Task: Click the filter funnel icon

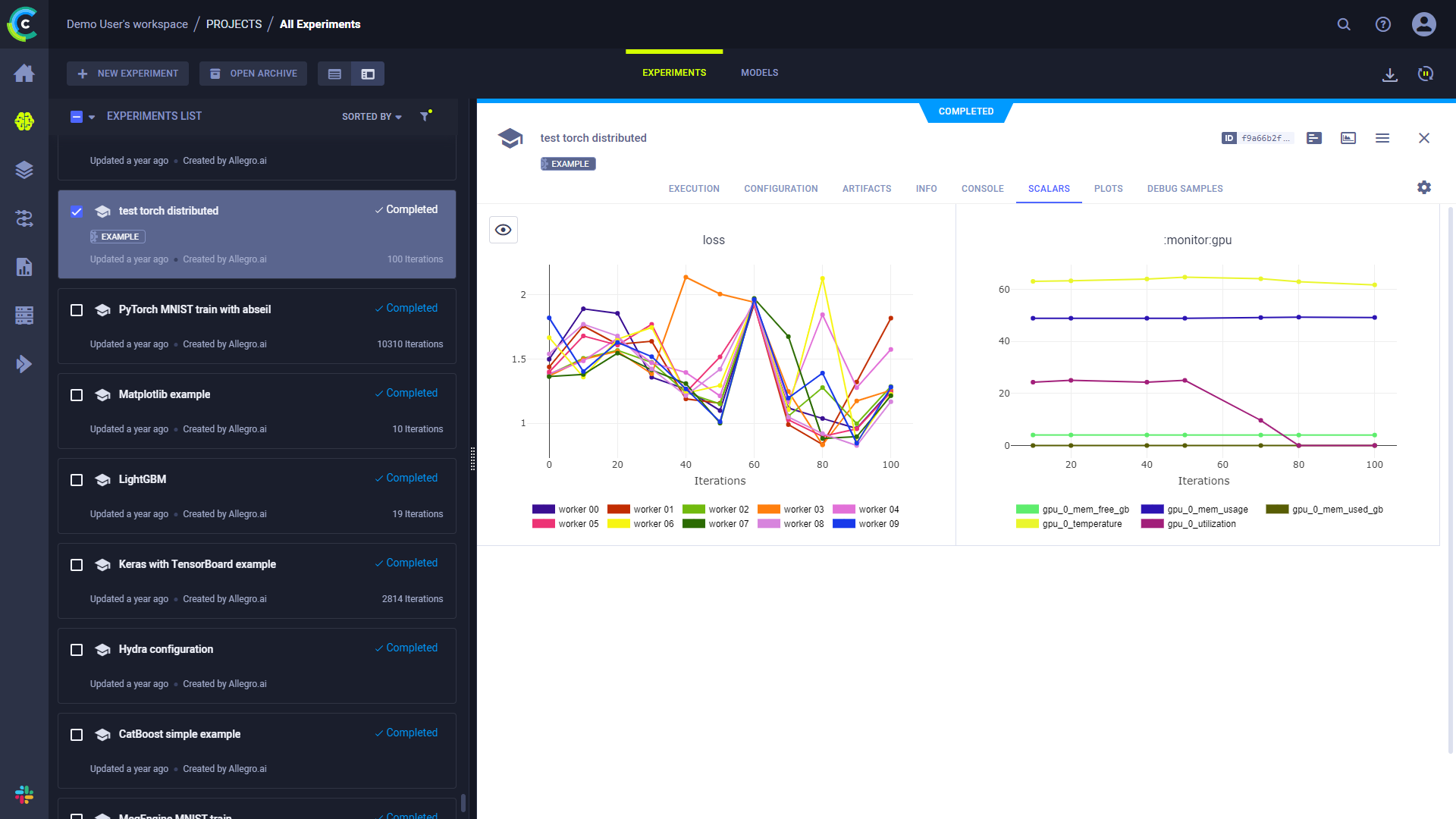Action: coord(425,116)
